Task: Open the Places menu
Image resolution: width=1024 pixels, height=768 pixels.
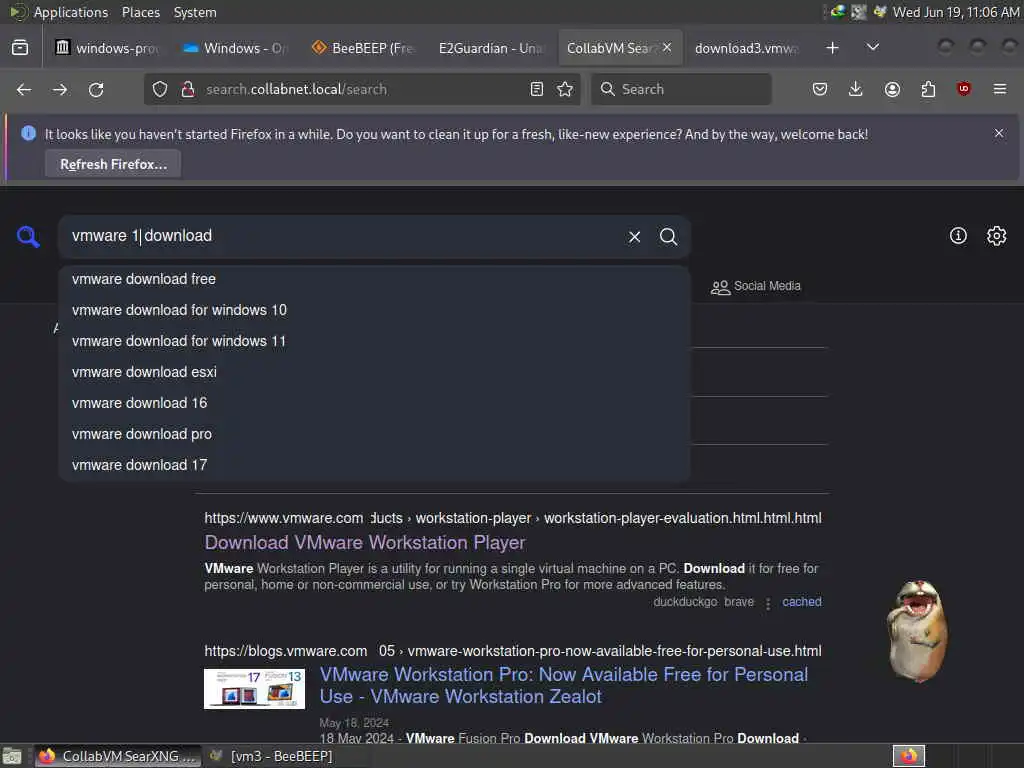Action: click(140, 12)
